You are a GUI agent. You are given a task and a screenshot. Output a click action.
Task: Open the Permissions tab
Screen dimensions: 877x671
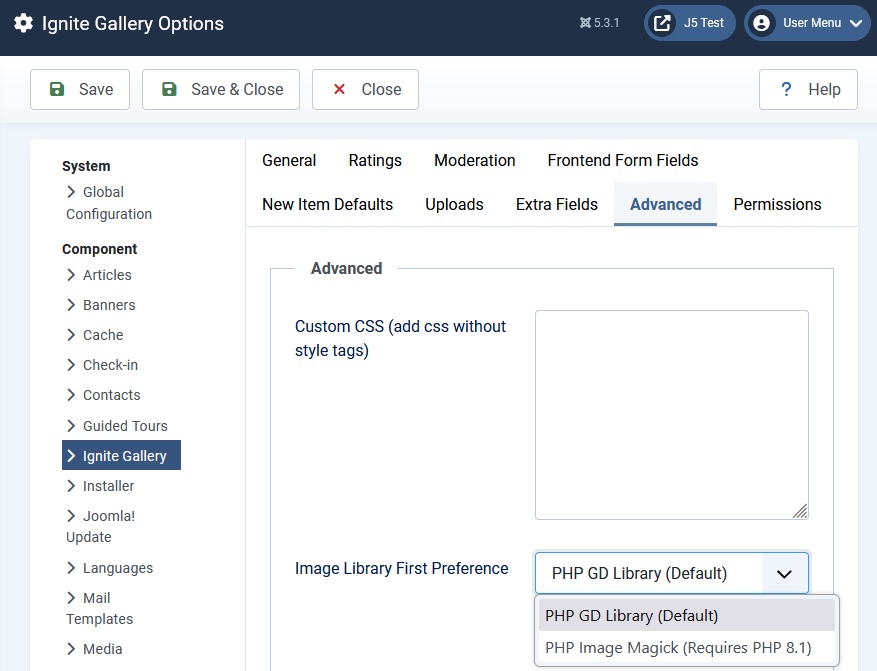pyautogui.click(x=777, y=205)
